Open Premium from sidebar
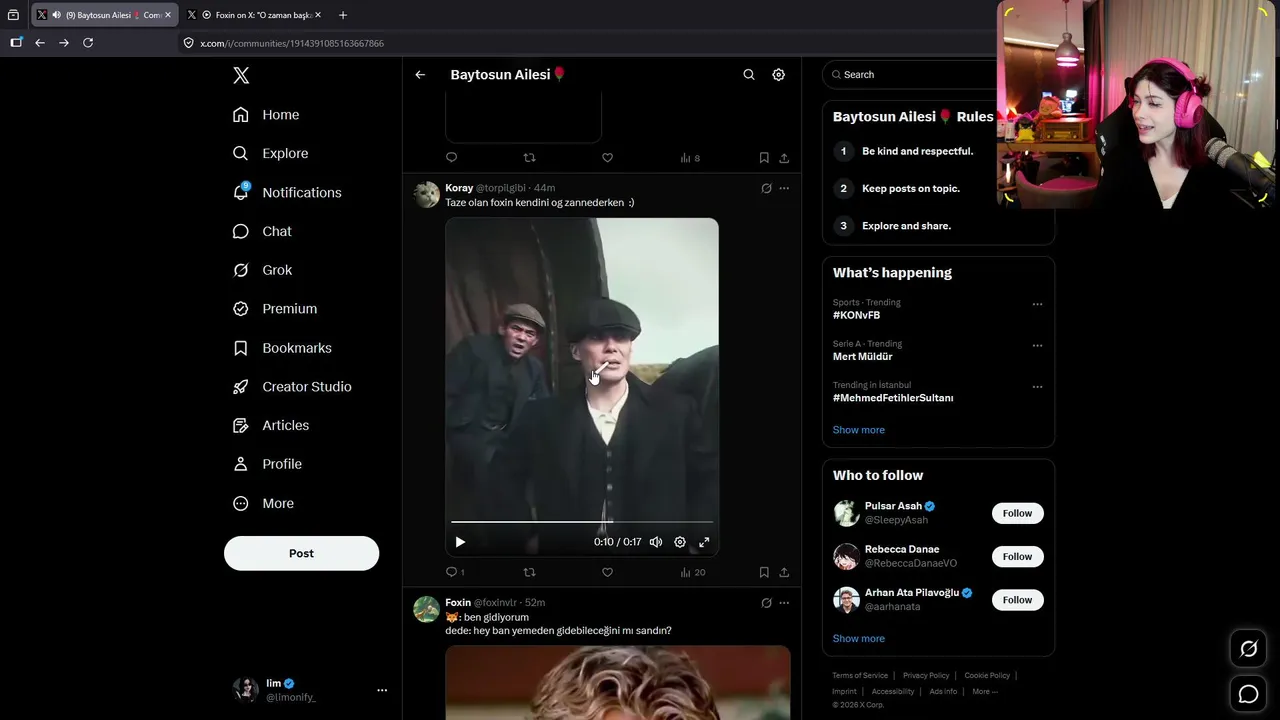1280x720 pixels. pos(275,309)
